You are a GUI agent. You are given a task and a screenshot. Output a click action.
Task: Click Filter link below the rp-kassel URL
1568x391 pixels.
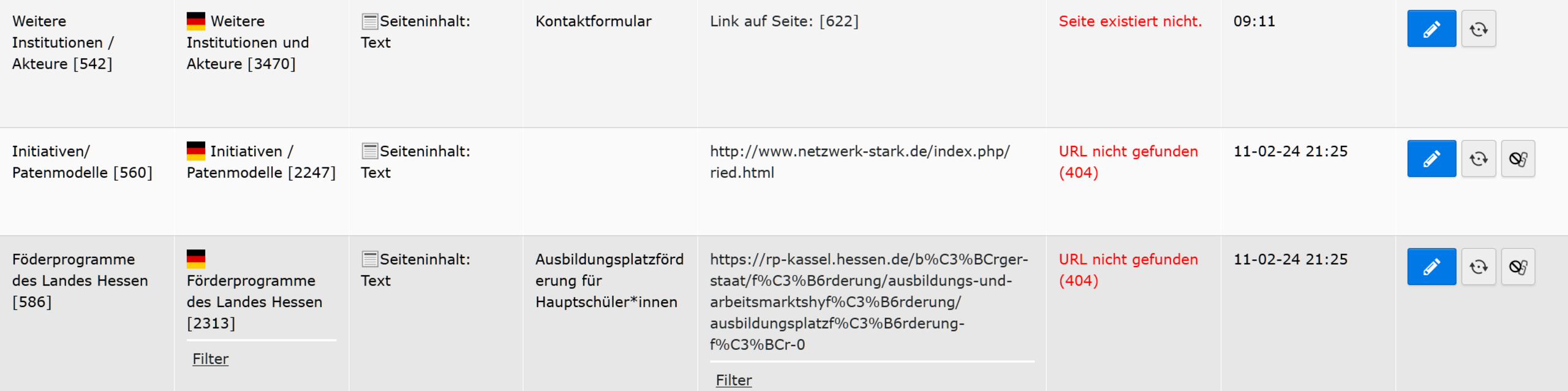point(733,380)
